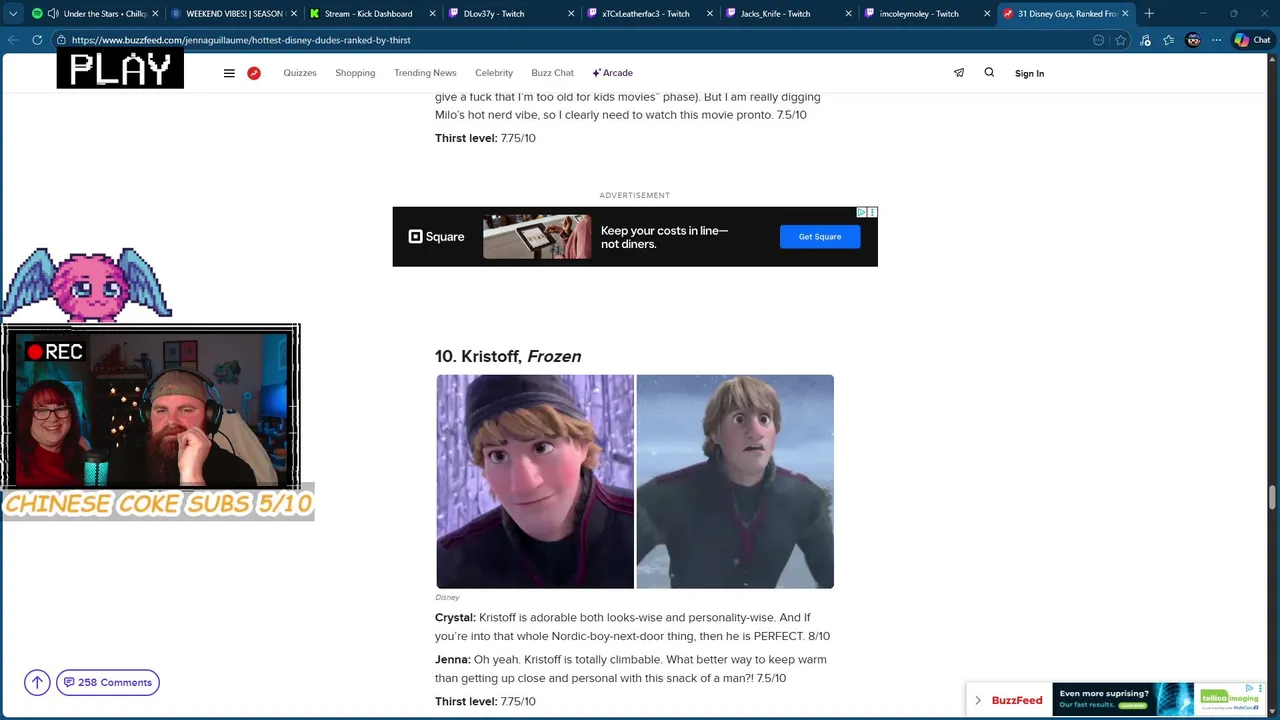Click the paper plane newsletter icon
This screenshot has height=720, width=1280.
(959, 72)
